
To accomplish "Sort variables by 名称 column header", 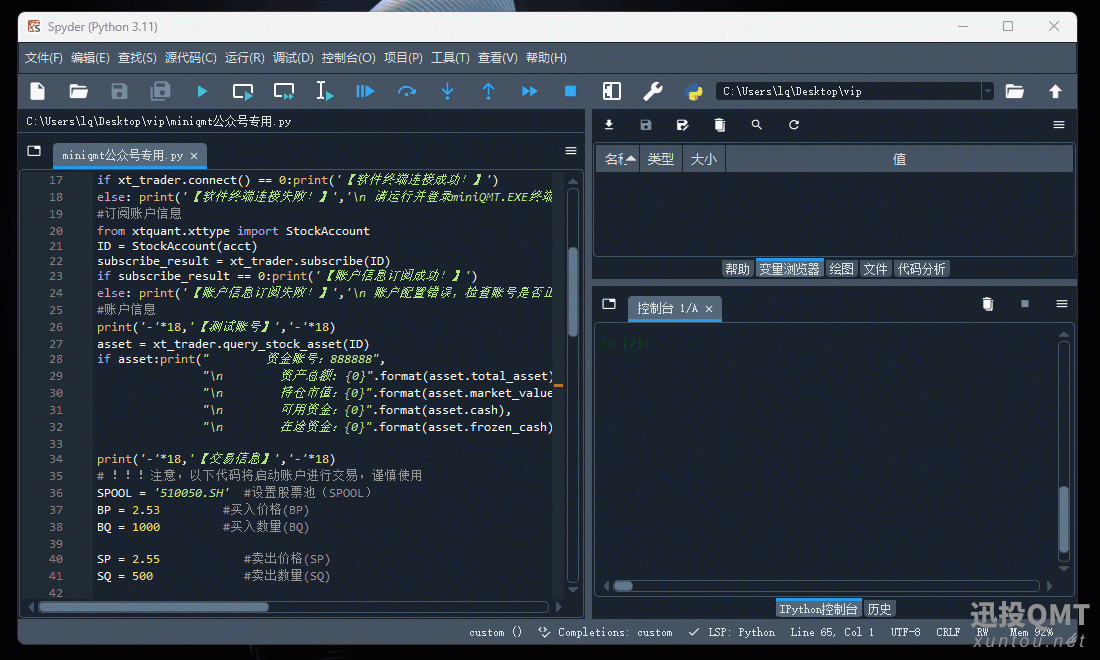I will pyautogui.click(x=617, y=159).
